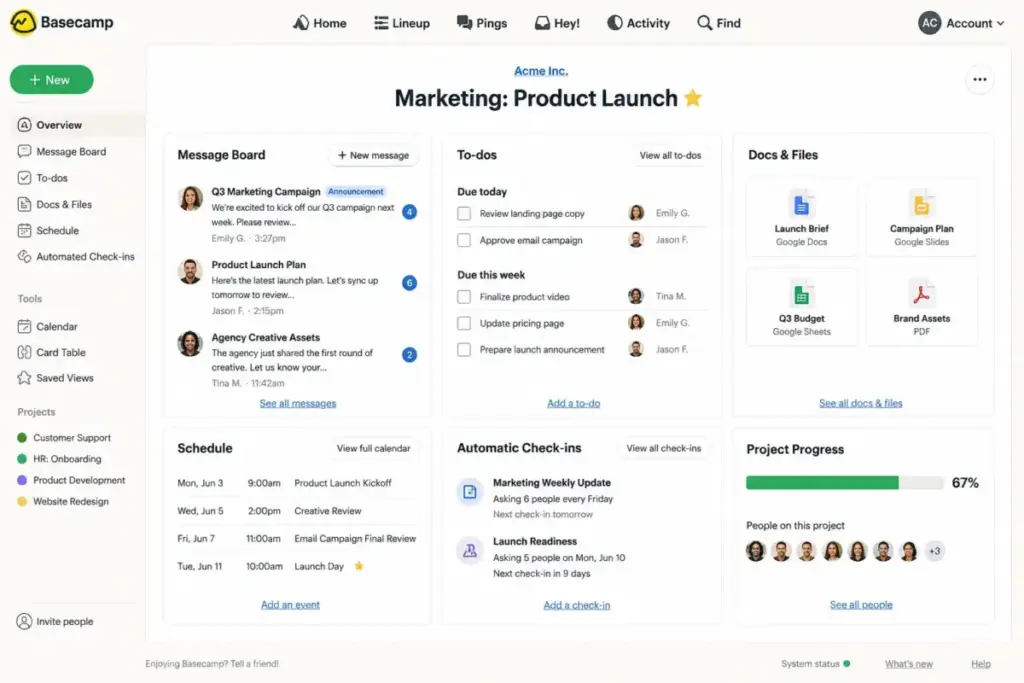Click Emily G.'s avatar on Q3 Marketing Campaign

tap(190, 198)
